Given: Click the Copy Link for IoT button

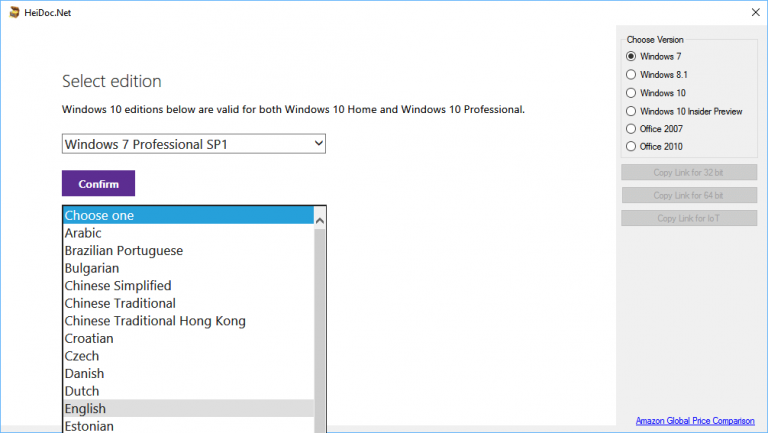Looking at the screenshot, I should [x=689, y=218].
